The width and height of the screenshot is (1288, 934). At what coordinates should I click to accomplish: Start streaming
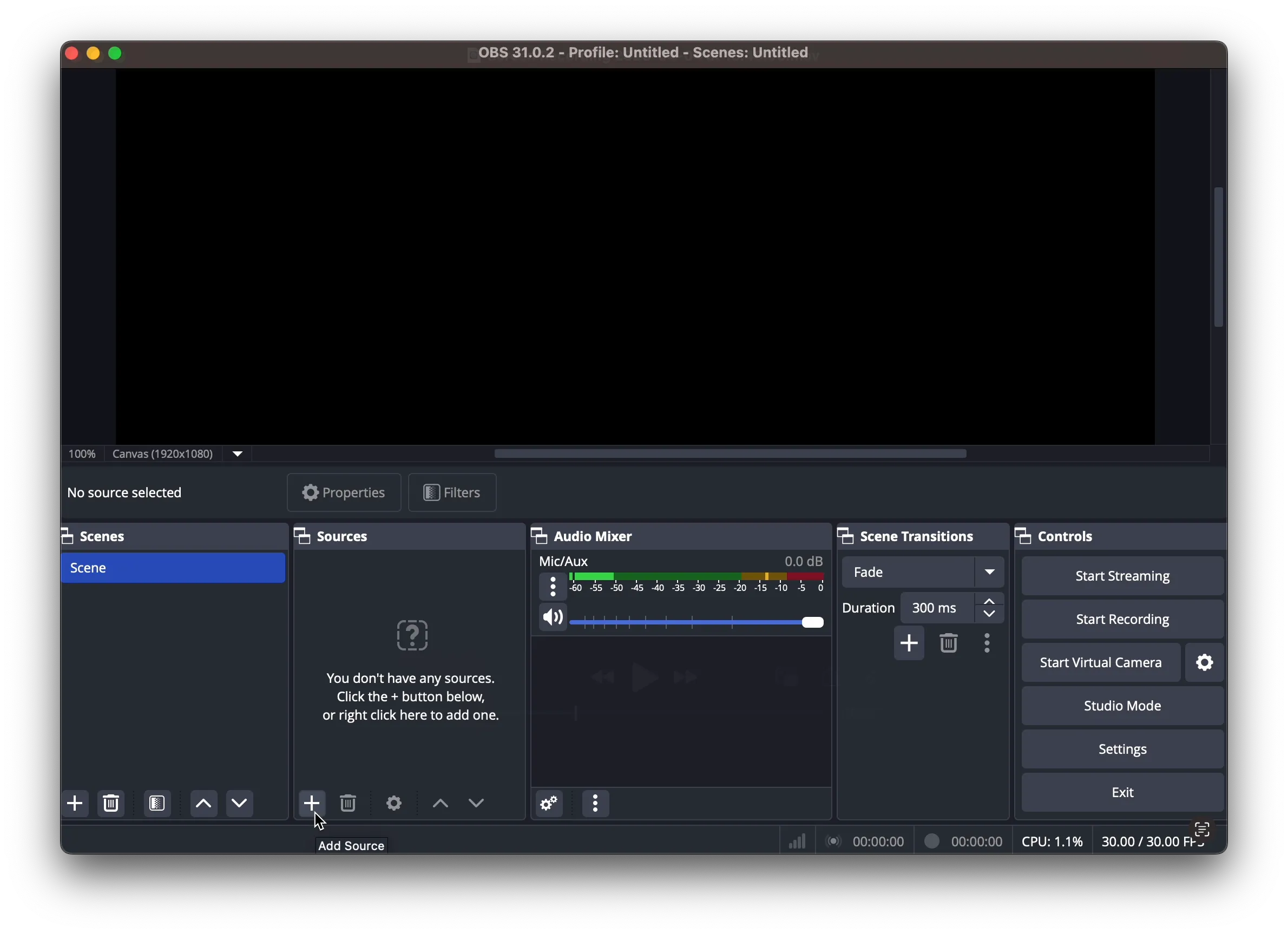(x=1122, y=576)
